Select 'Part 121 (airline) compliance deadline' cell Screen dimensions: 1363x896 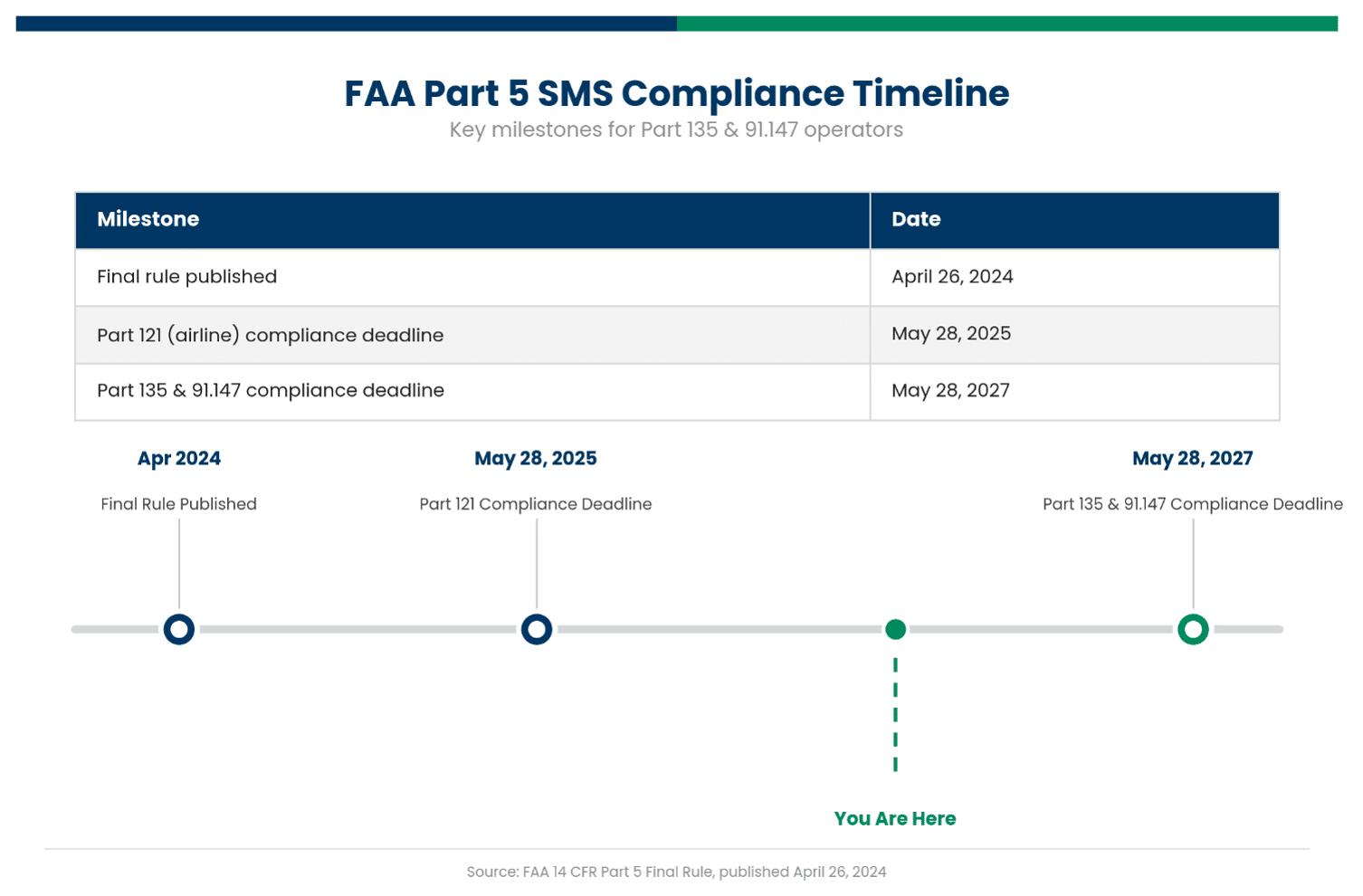[472, 335]
